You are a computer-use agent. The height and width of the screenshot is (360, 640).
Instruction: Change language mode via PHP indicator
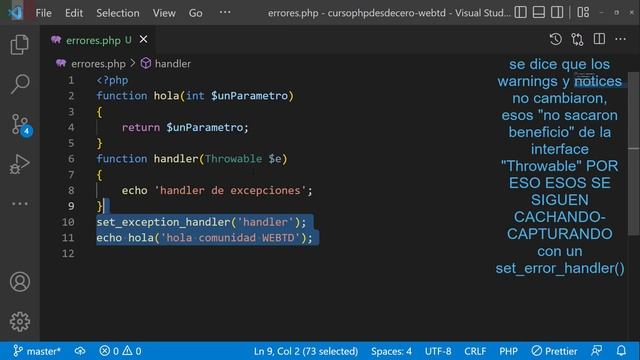[x=508, y=351]
